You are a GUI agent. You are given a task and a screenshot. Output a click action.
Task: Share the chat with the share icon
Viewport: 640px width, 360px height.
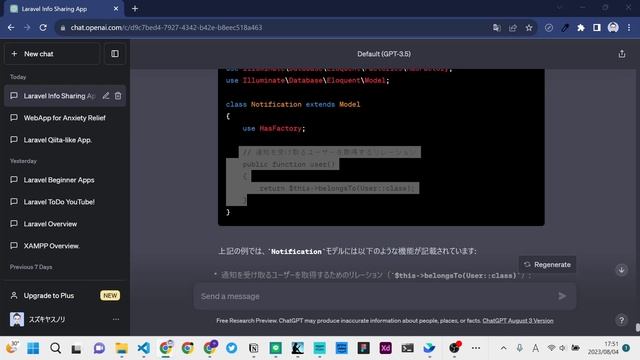[622, 54]
